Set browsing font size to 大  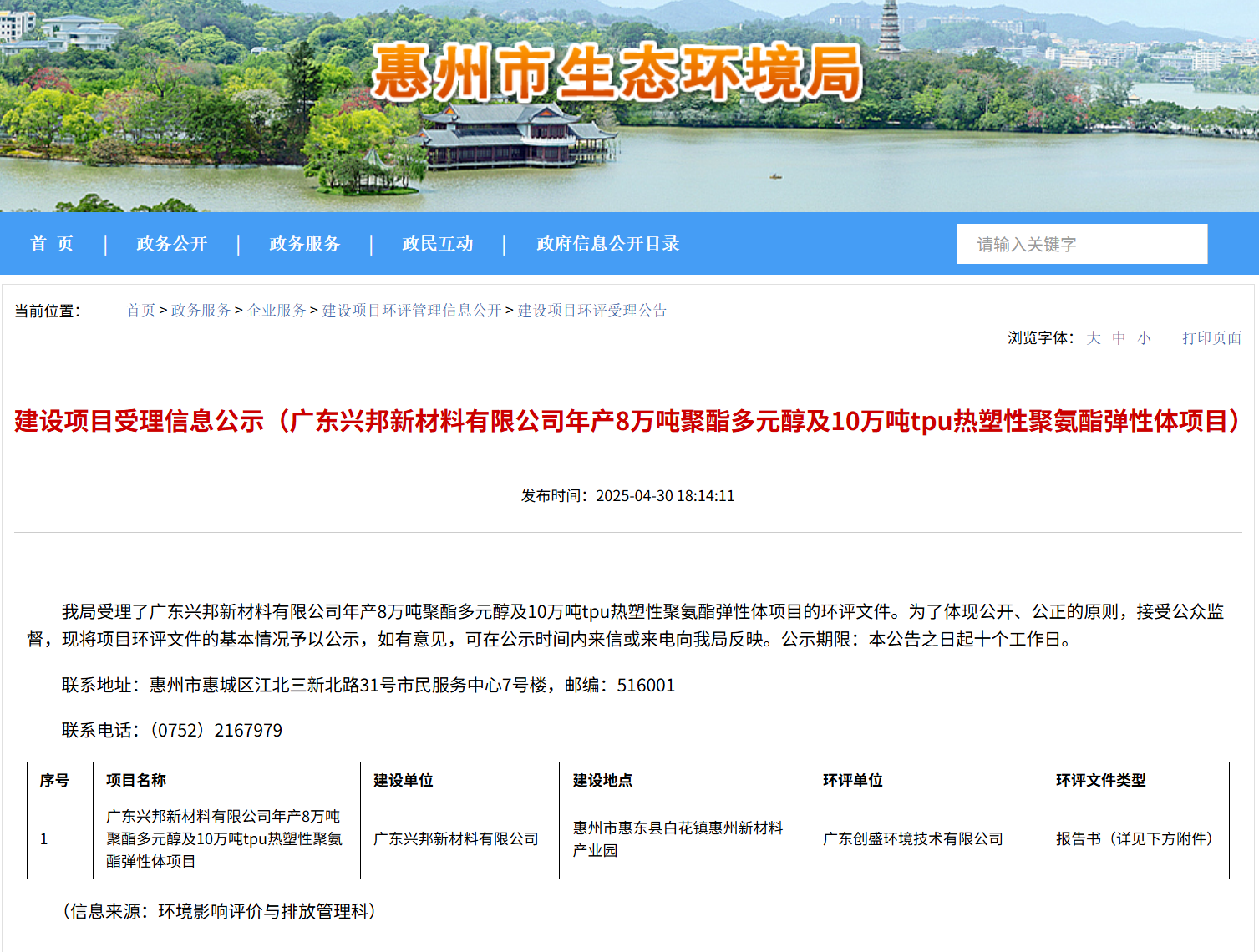[x=1094, y=338]
